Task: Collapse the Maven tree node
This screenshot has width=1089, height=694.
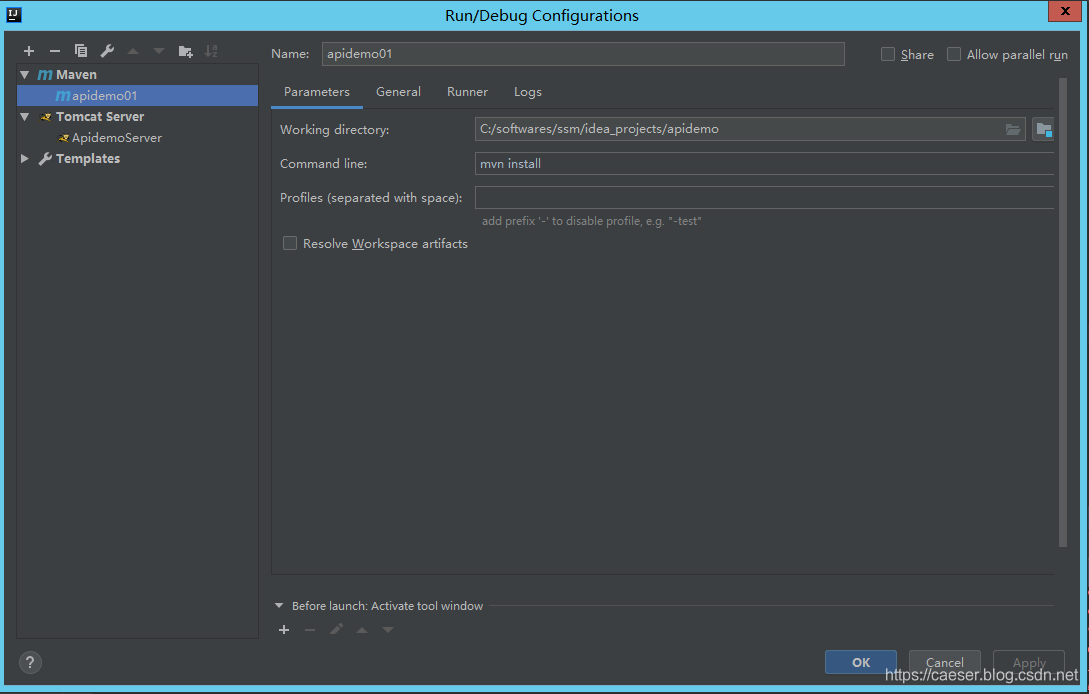Action: pyautogui.click(x=25, y=74)
